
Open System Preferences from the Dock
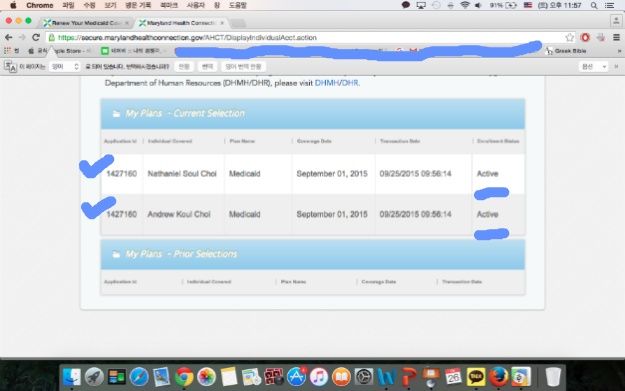point(364,377)
